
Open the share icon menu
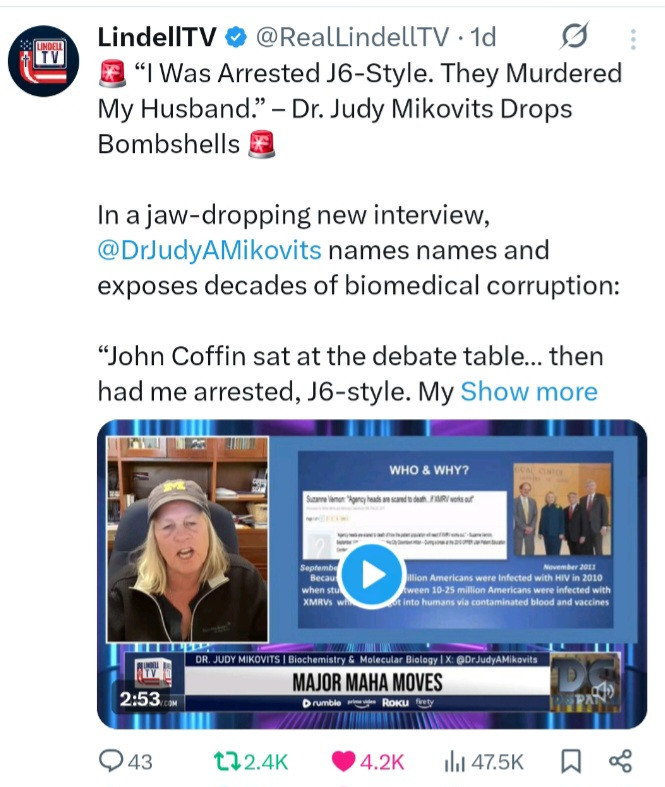coord(620,761)
